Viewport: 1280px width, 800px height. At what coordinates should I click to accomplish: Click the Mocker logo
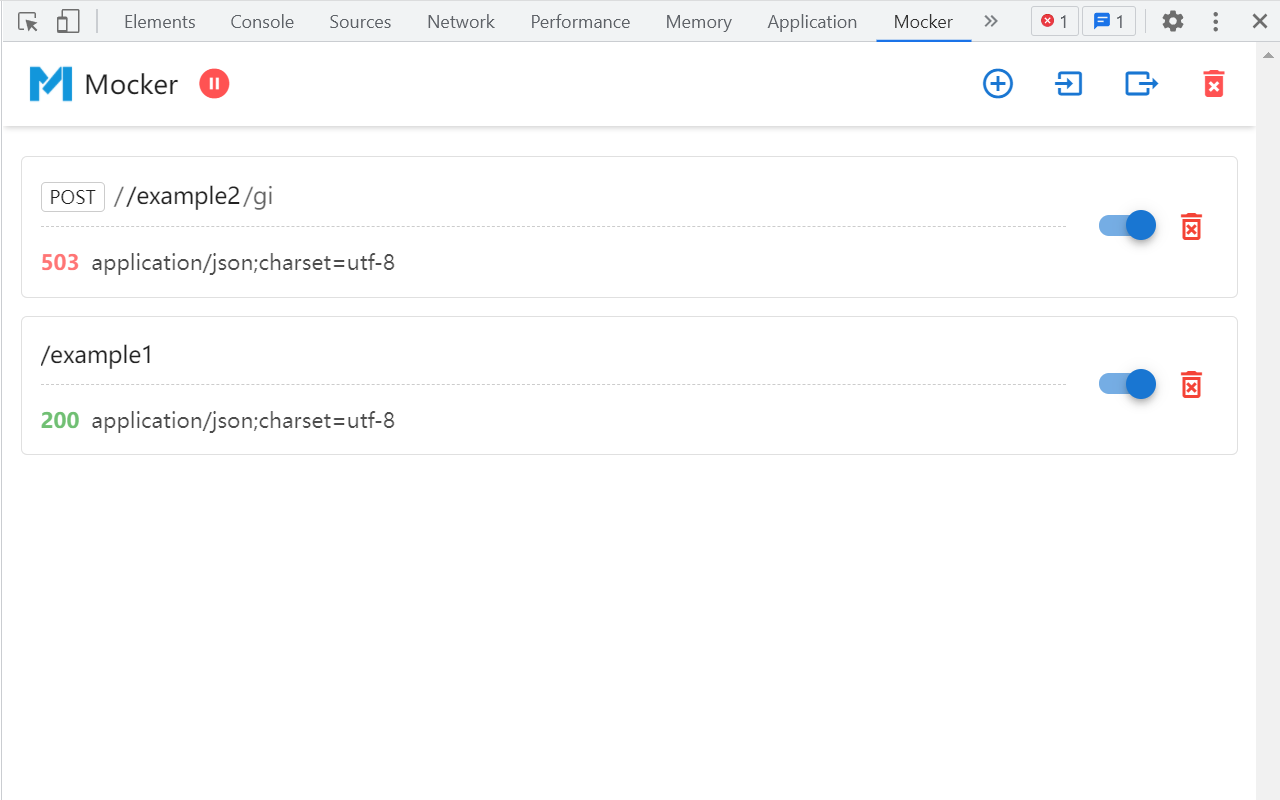(x=51, y=84)
